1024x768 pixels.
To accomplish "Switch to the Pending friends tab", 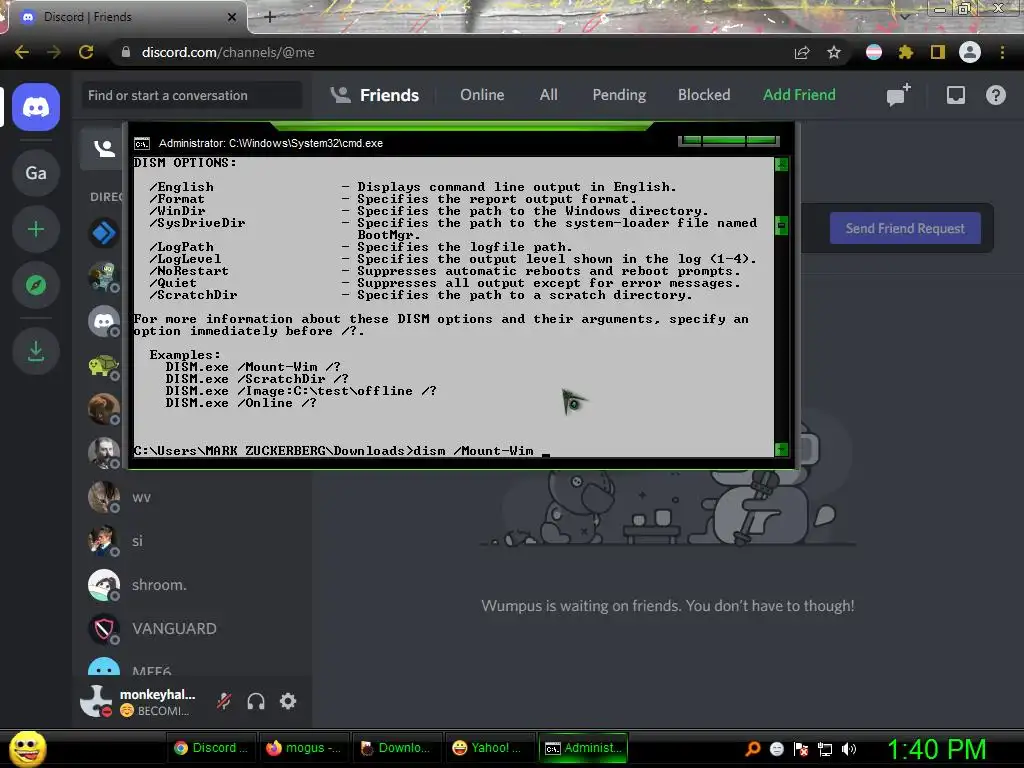I will [619, 95].
